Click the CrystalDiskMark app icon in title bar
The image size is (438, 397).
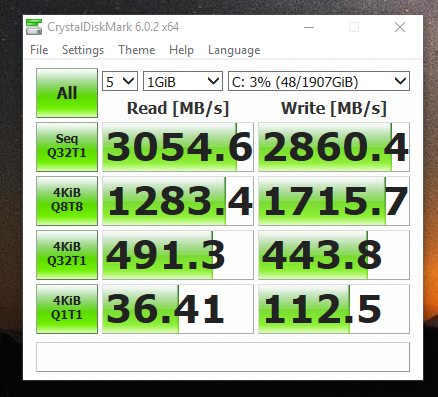click(34, 27)
